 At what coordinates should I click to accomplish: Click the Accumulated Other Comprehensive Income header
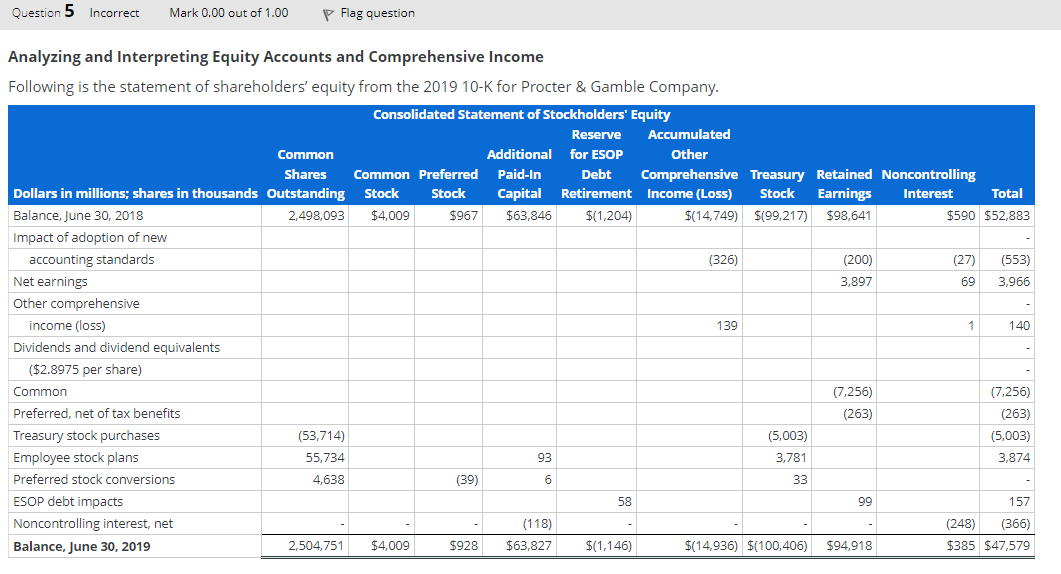(x=689, y=164)
